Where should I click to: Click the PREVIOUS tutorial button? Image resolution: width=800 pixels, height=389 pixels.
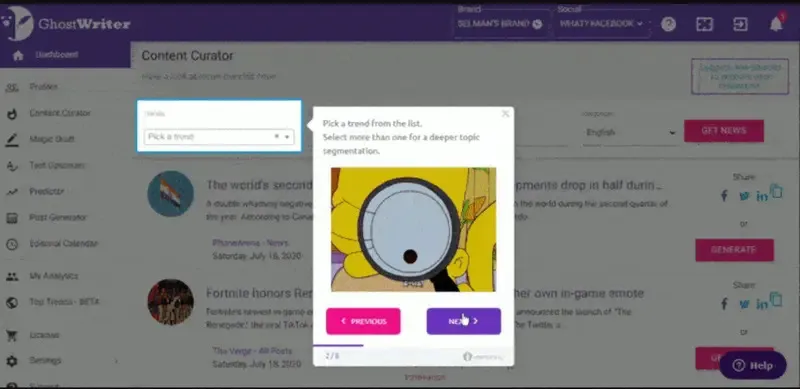(x=363, y=321)
